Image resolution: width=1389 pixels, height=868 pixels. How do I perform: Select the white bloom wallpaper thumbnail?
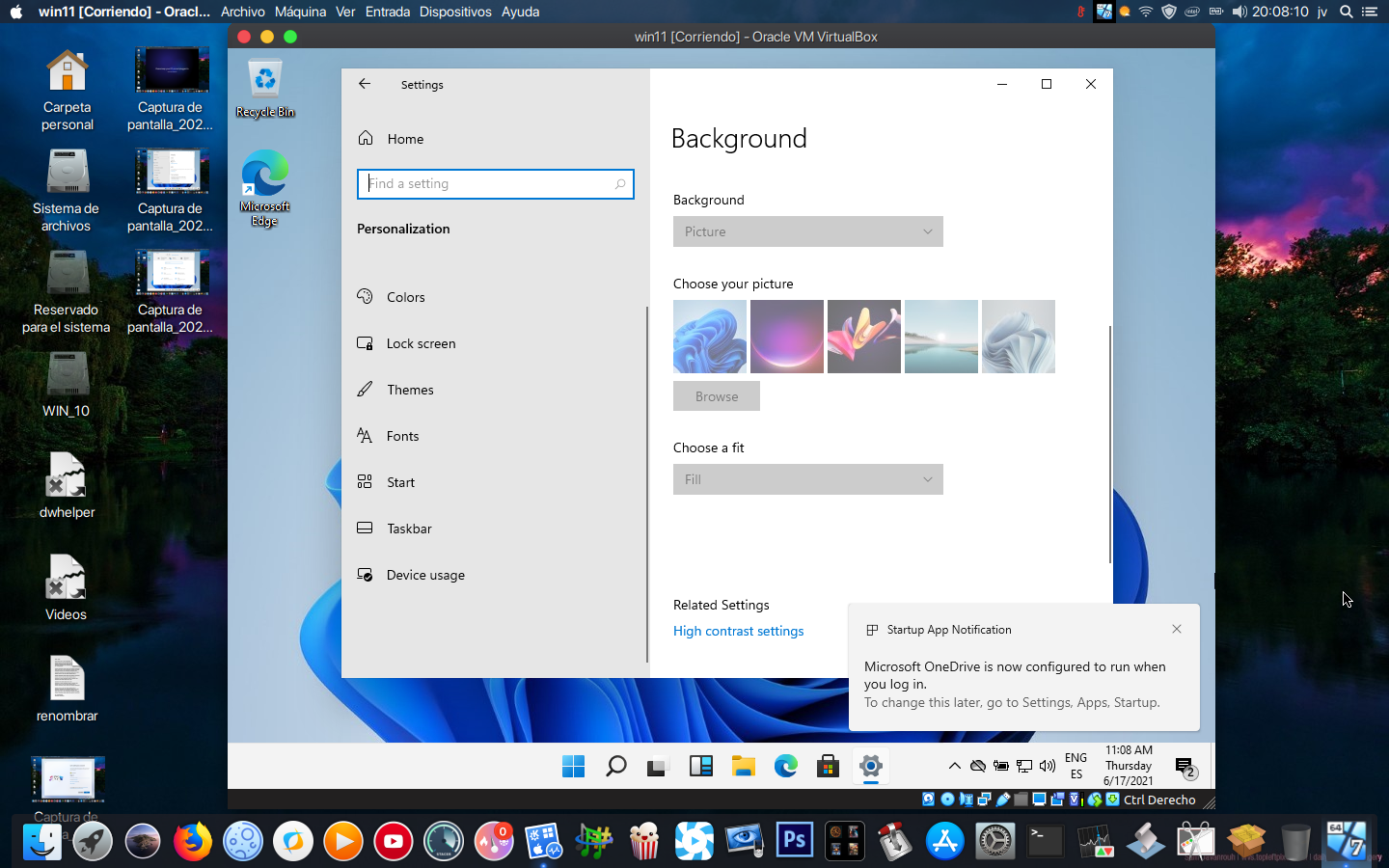tap(1019, 337)
